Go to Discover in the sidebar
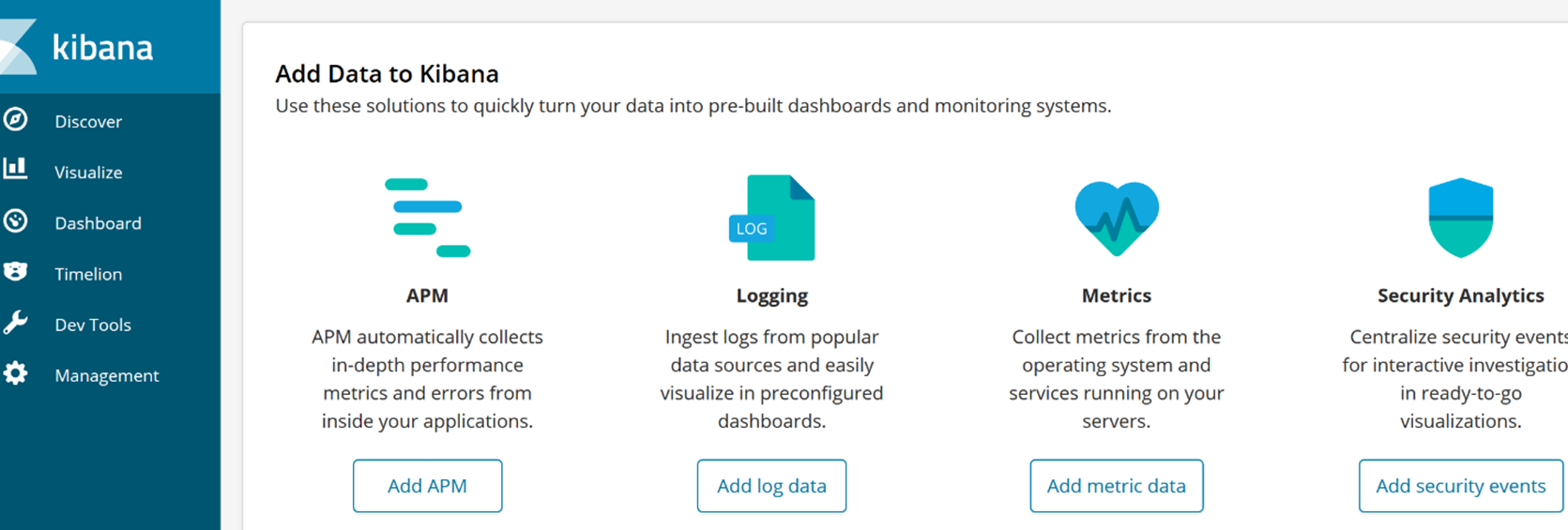Viewport: 1568px width, 530px height. (88, 121)
